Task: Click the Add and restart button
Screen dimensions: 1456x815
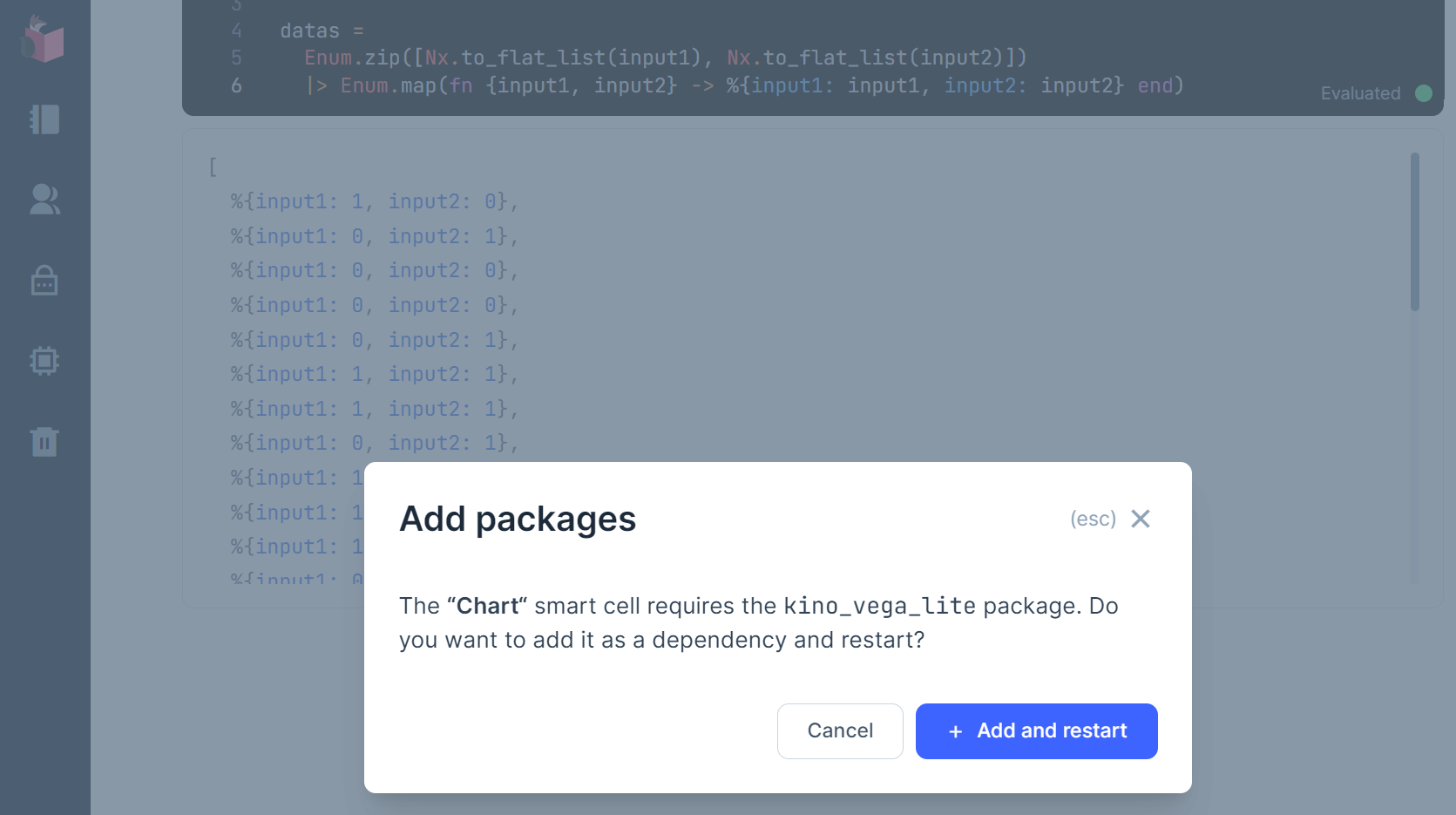Action: tap(1036, 731)
